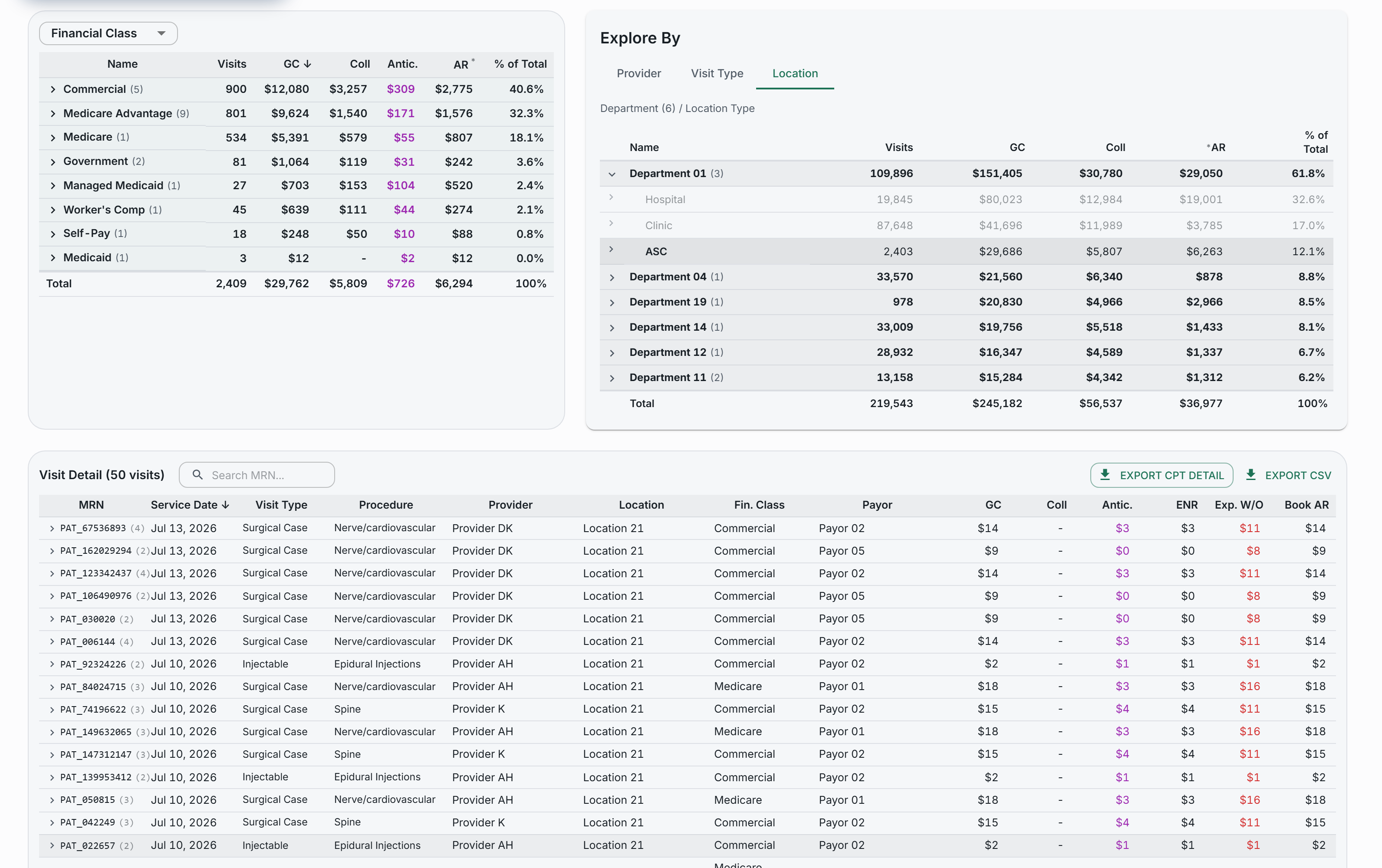Click the $151,405 GC value for Department 01
This screenshot has height=868, width=1382.
997,173
